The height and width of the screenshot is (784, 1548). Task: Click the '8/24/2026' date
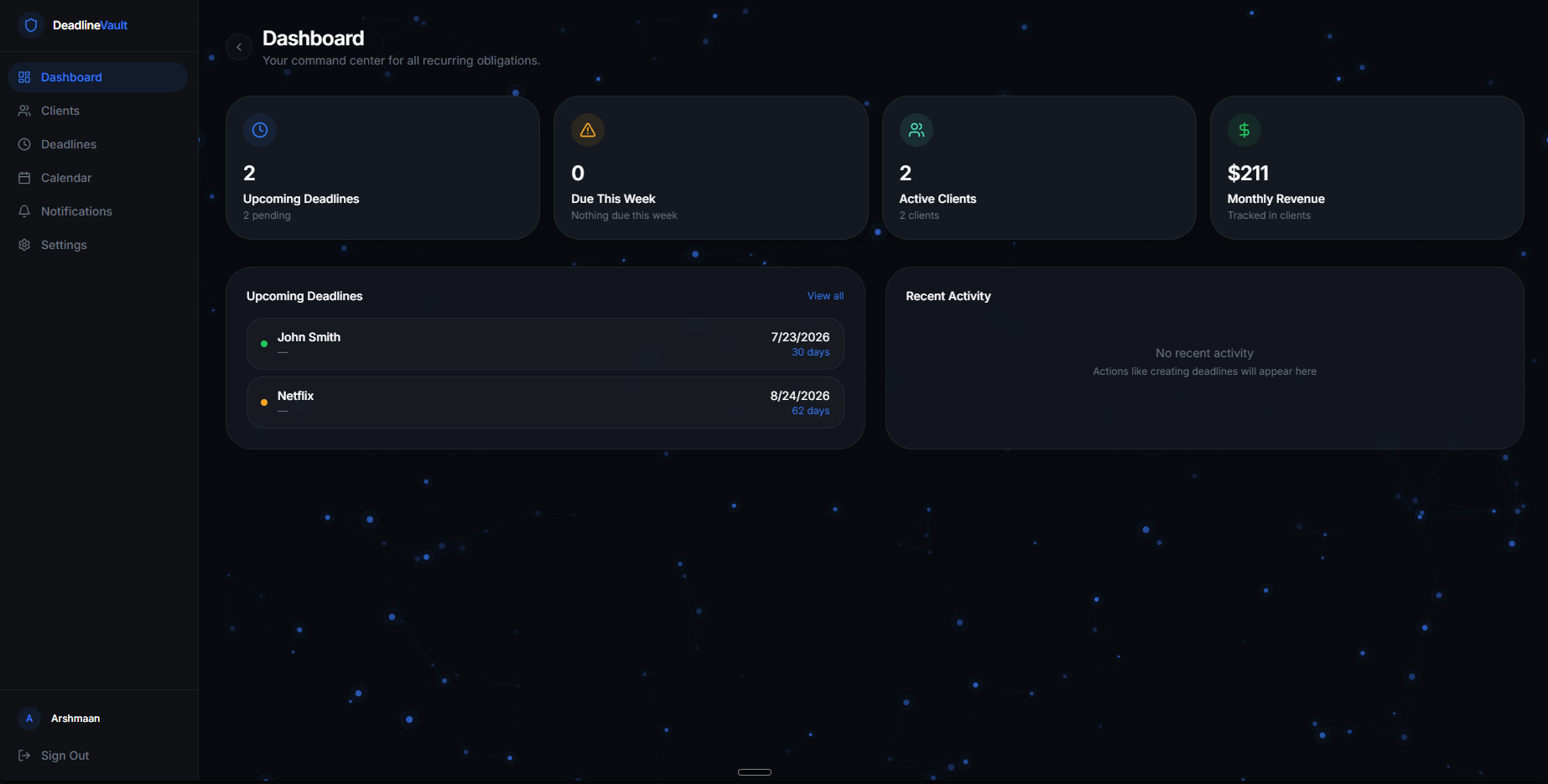tap(800, 396)
